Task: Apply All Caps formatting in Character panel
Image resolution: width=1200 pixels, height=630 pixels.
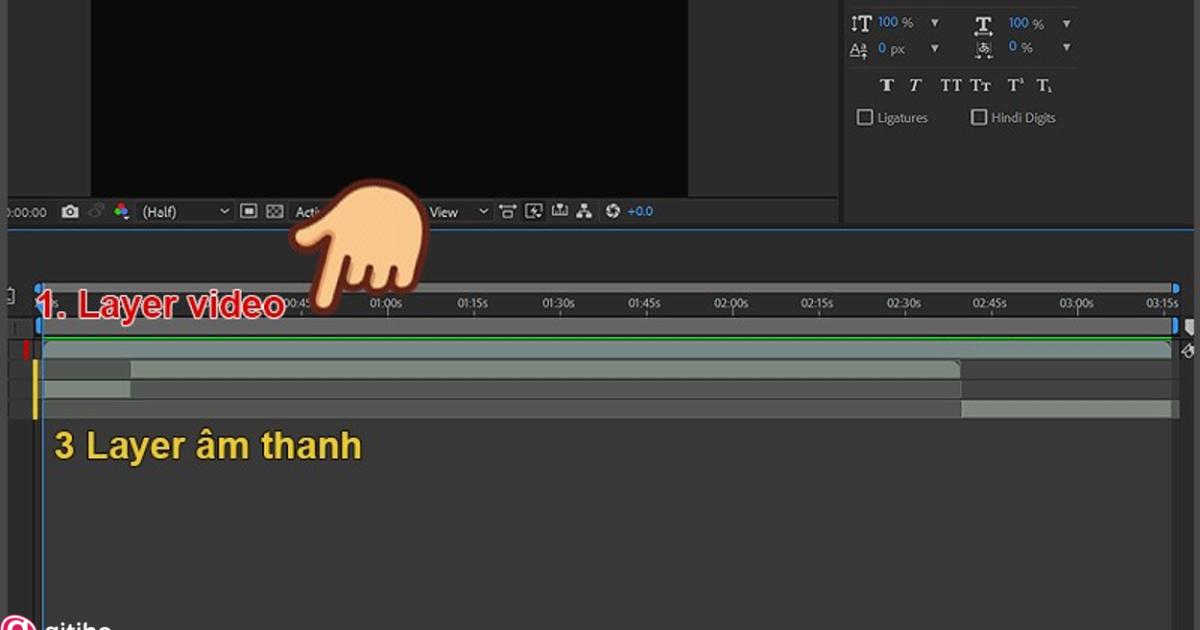Action: [x=950, y=85]
